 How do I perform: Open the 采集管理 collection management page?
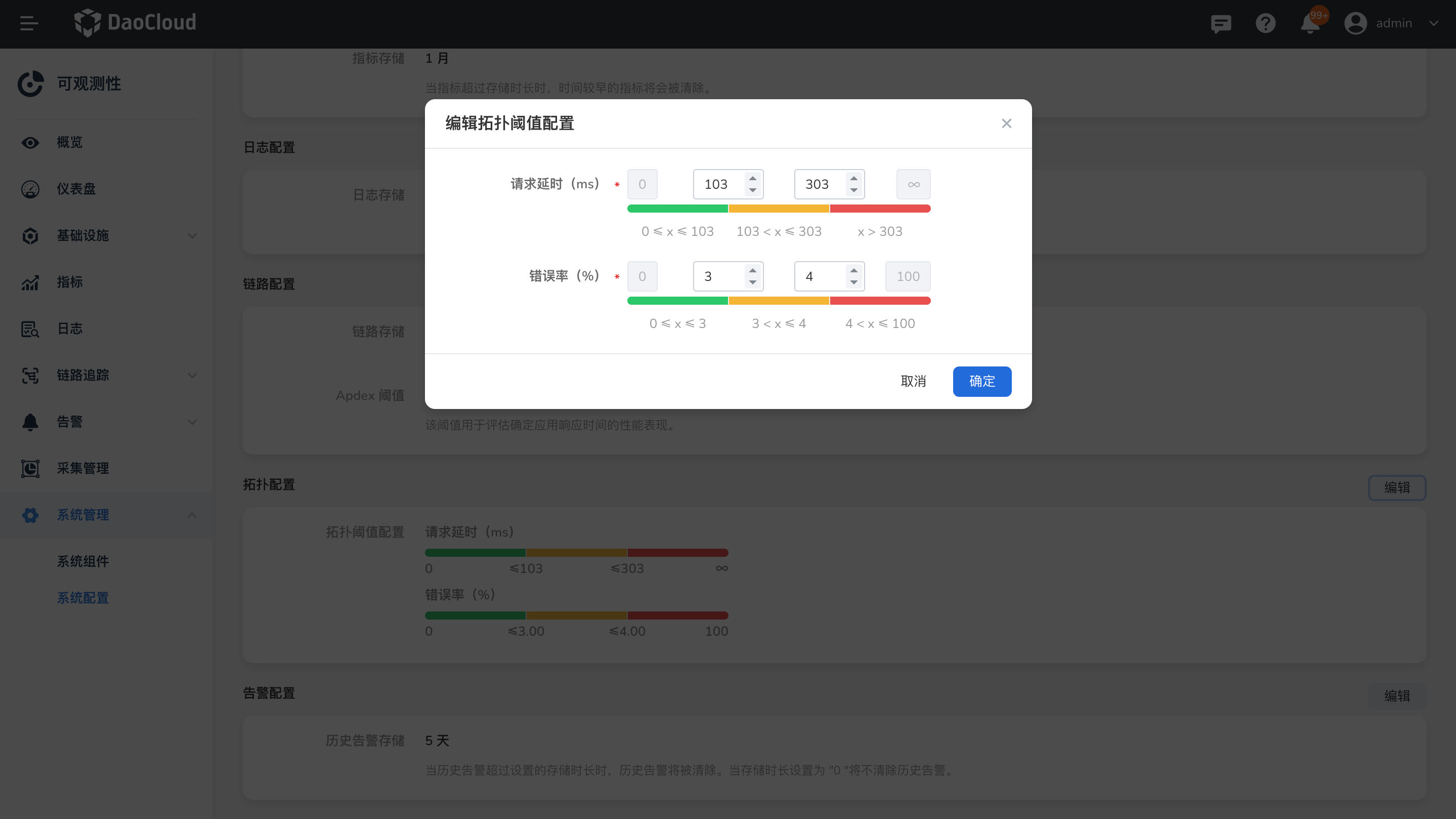[82, 468]
